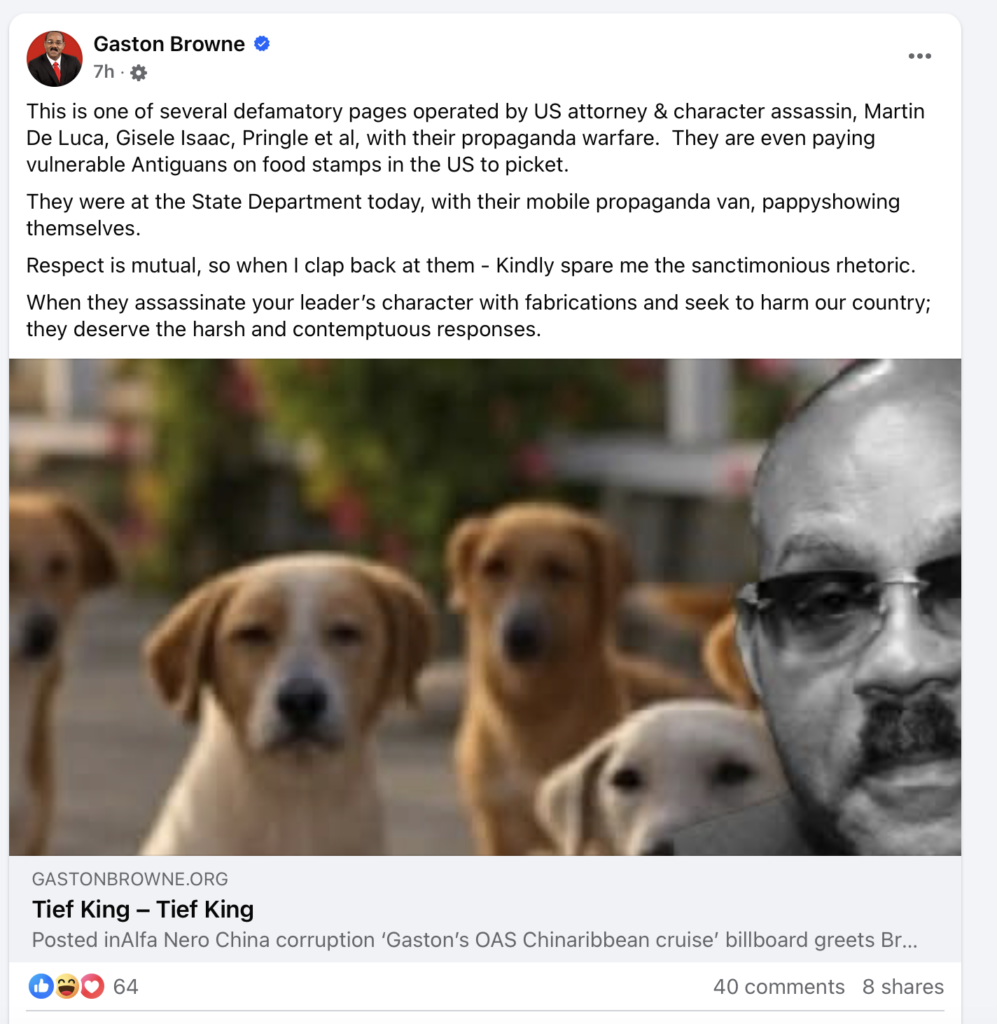Viewport: 997px width, 1024px height.
Task: Click the red heart Love reaction icon
Action: click(x=92, y=986)
